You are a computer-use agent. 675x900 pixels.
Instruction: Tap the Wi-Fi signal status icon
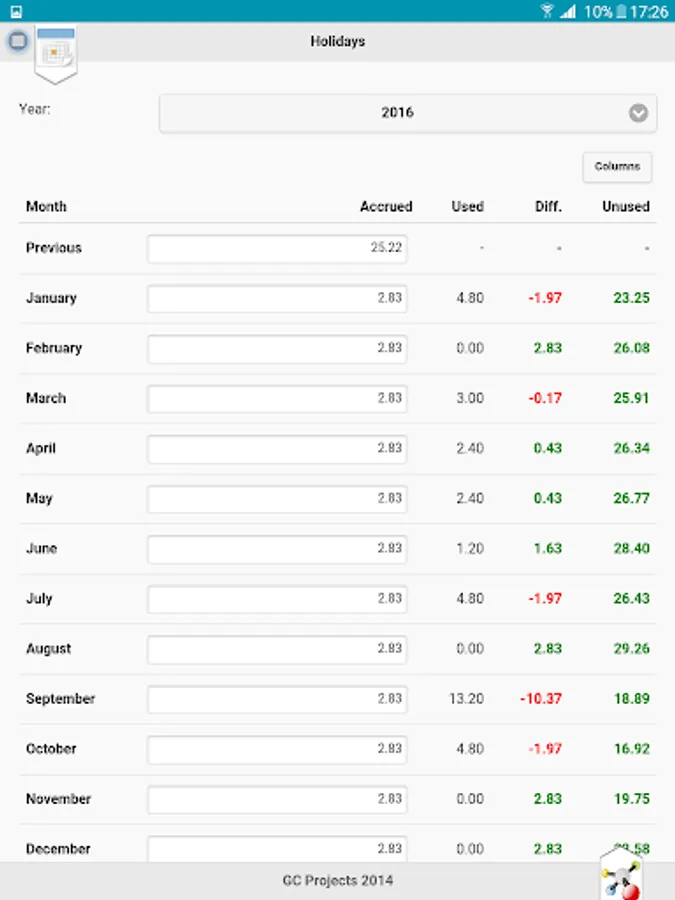coord(546,11)
